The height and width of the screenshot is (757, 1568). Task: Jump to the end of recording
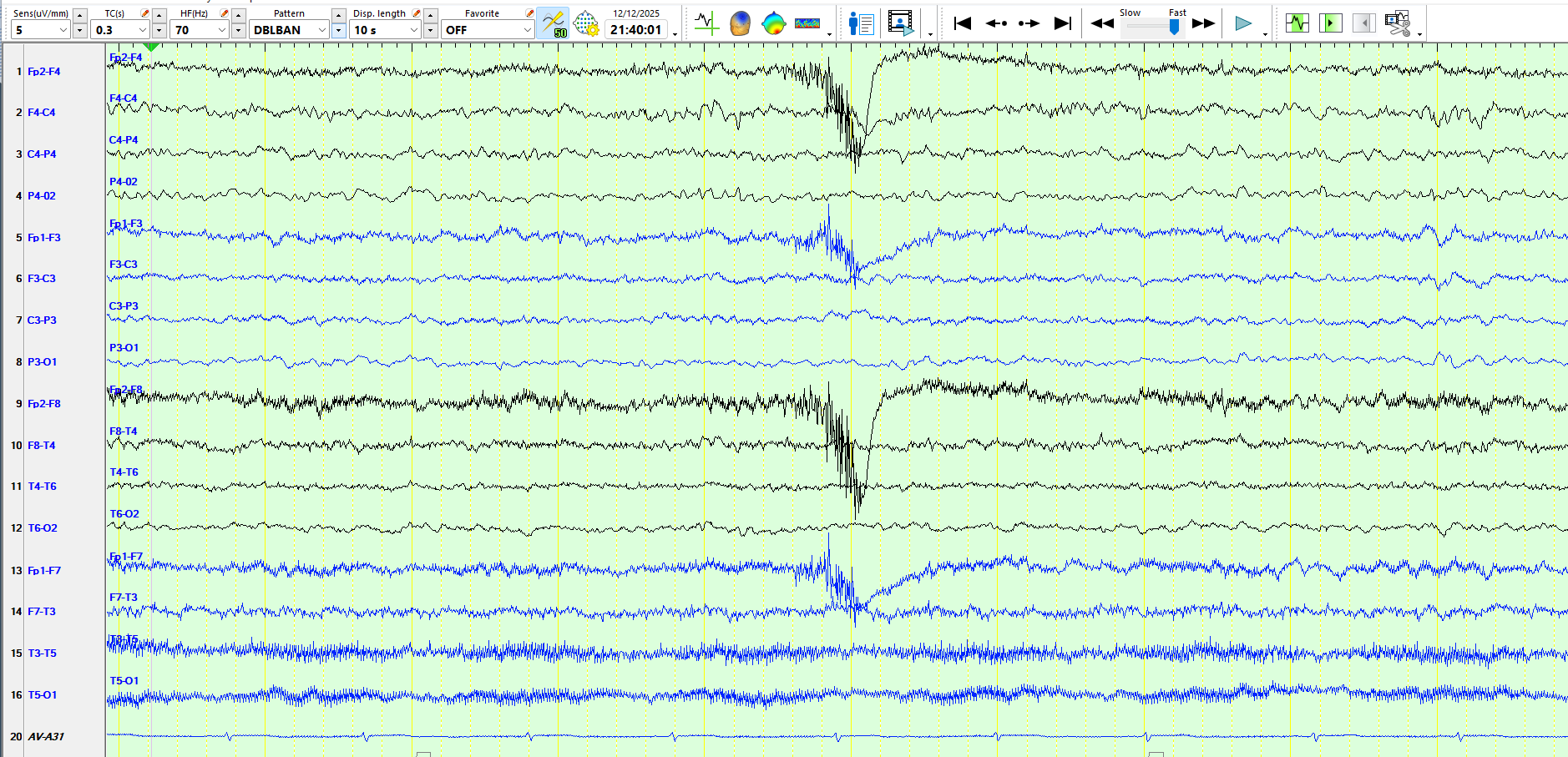point(1063,23)
